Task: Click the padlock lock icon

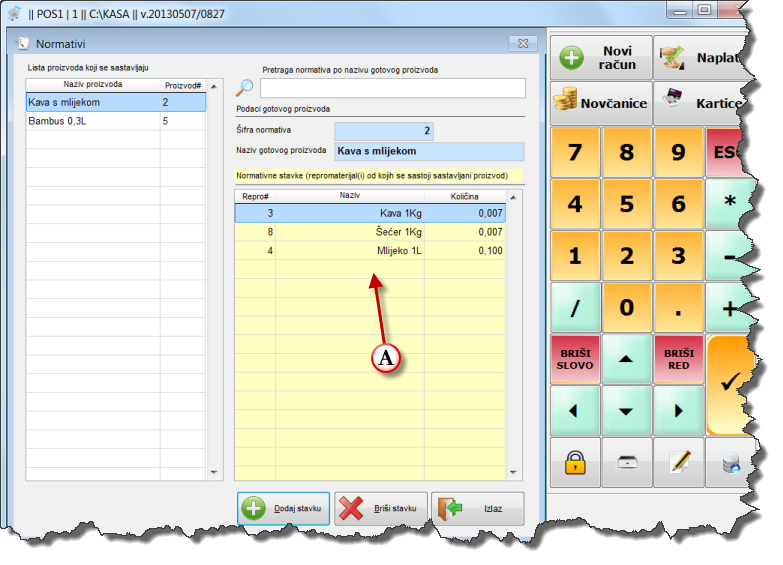Action: point(574,462)
